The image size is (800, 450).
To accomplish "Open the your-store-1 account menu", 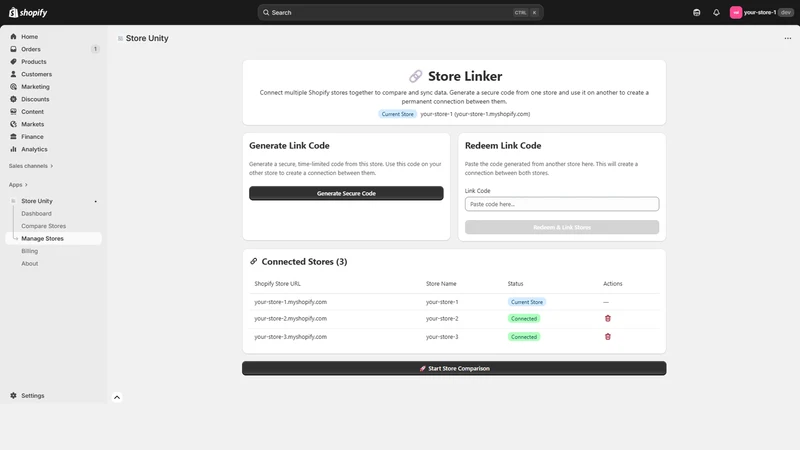I will pyautogui.click(x=761, y=12).
